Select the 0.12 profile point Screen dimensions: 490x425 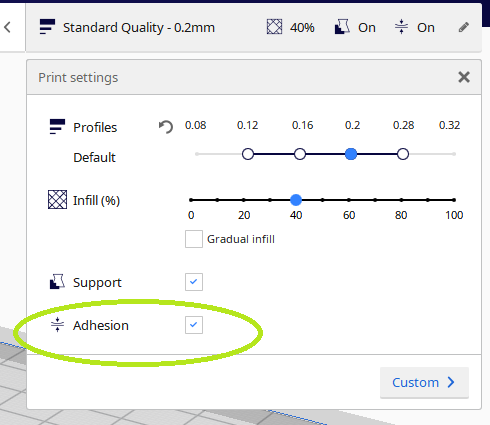tap(248, 154)
